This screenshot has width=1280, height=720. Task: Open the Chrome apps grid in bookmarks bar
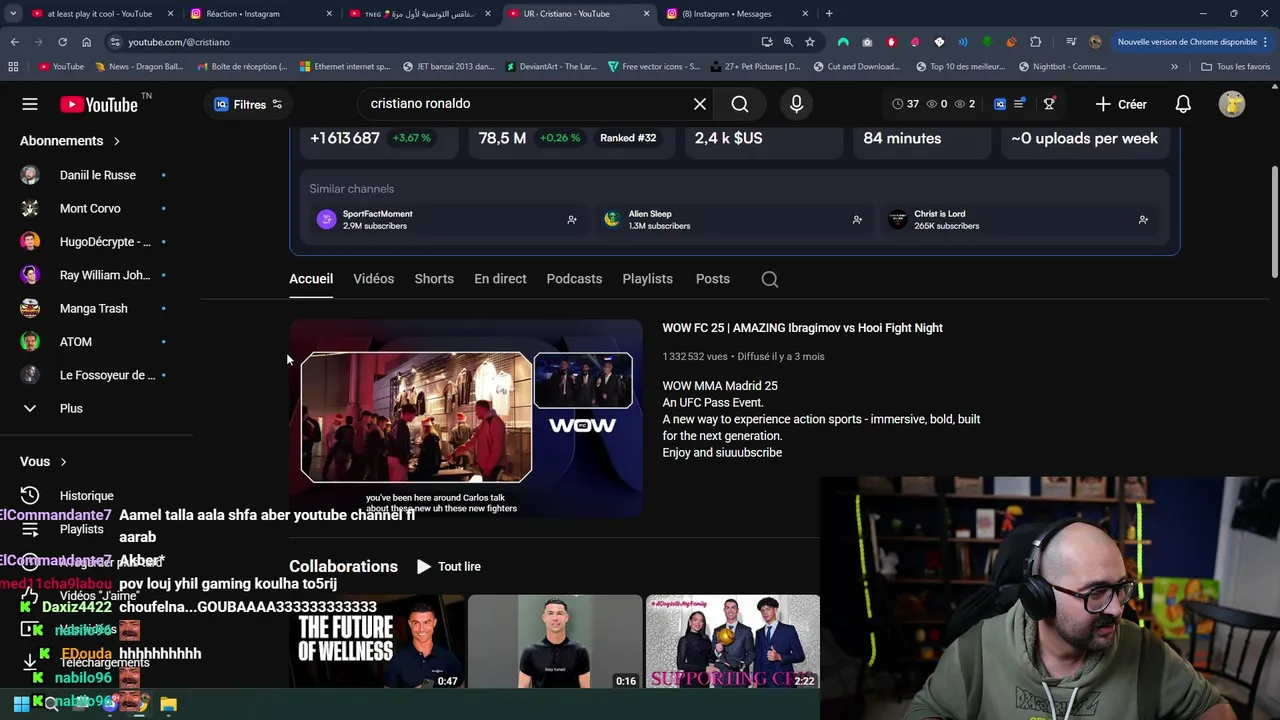(x=13, y=67)
